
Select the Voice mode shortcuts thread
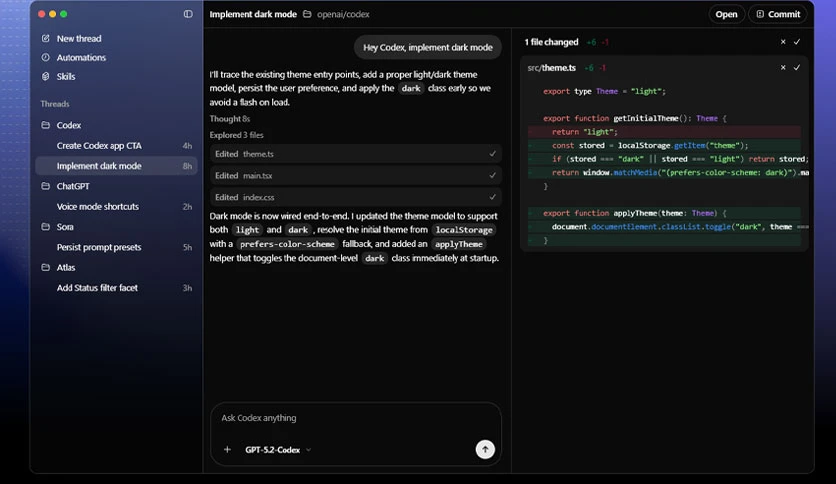tap(116, 206)
